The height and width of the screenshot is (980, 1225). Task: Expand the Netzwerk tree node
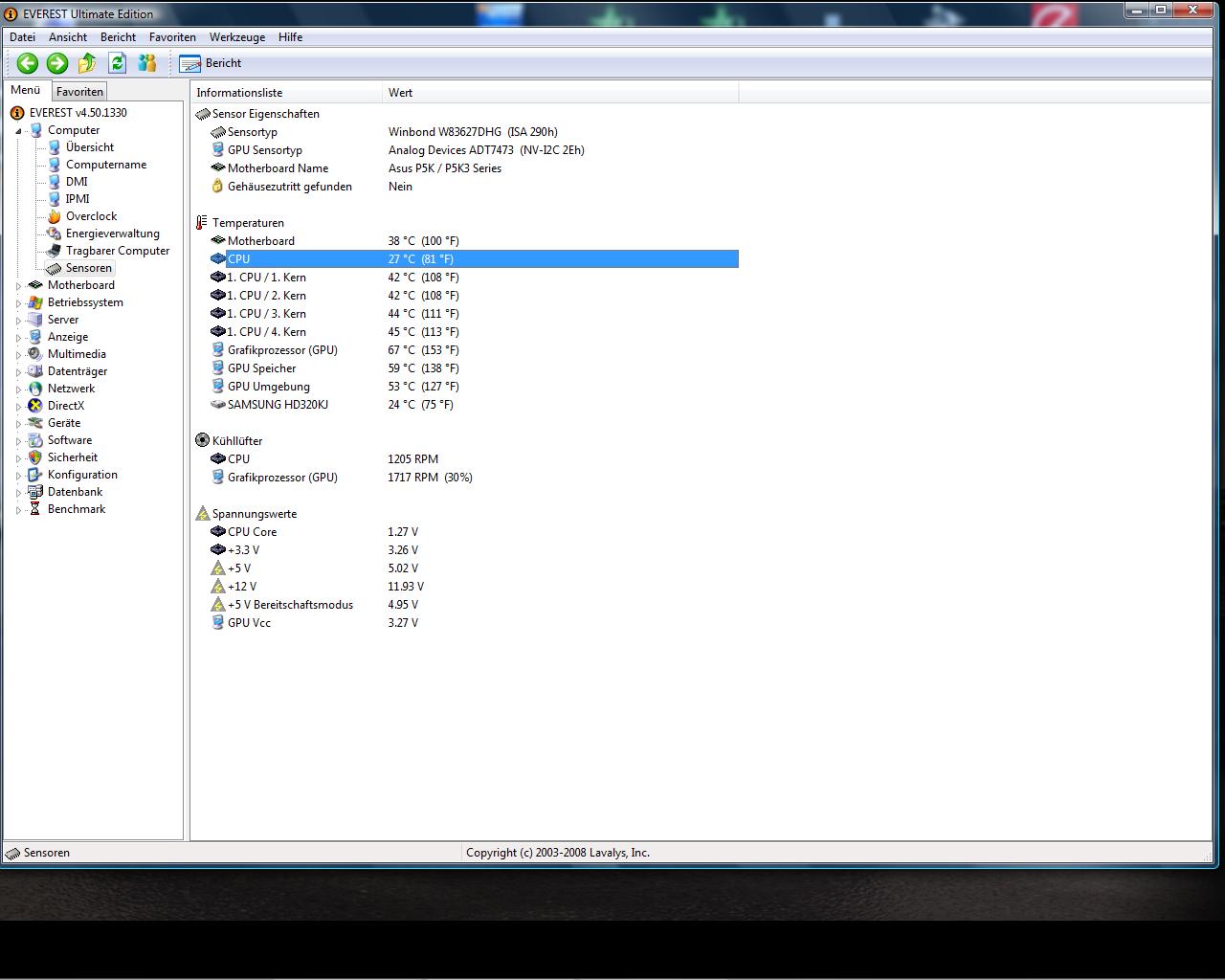[x=18, y=390]
